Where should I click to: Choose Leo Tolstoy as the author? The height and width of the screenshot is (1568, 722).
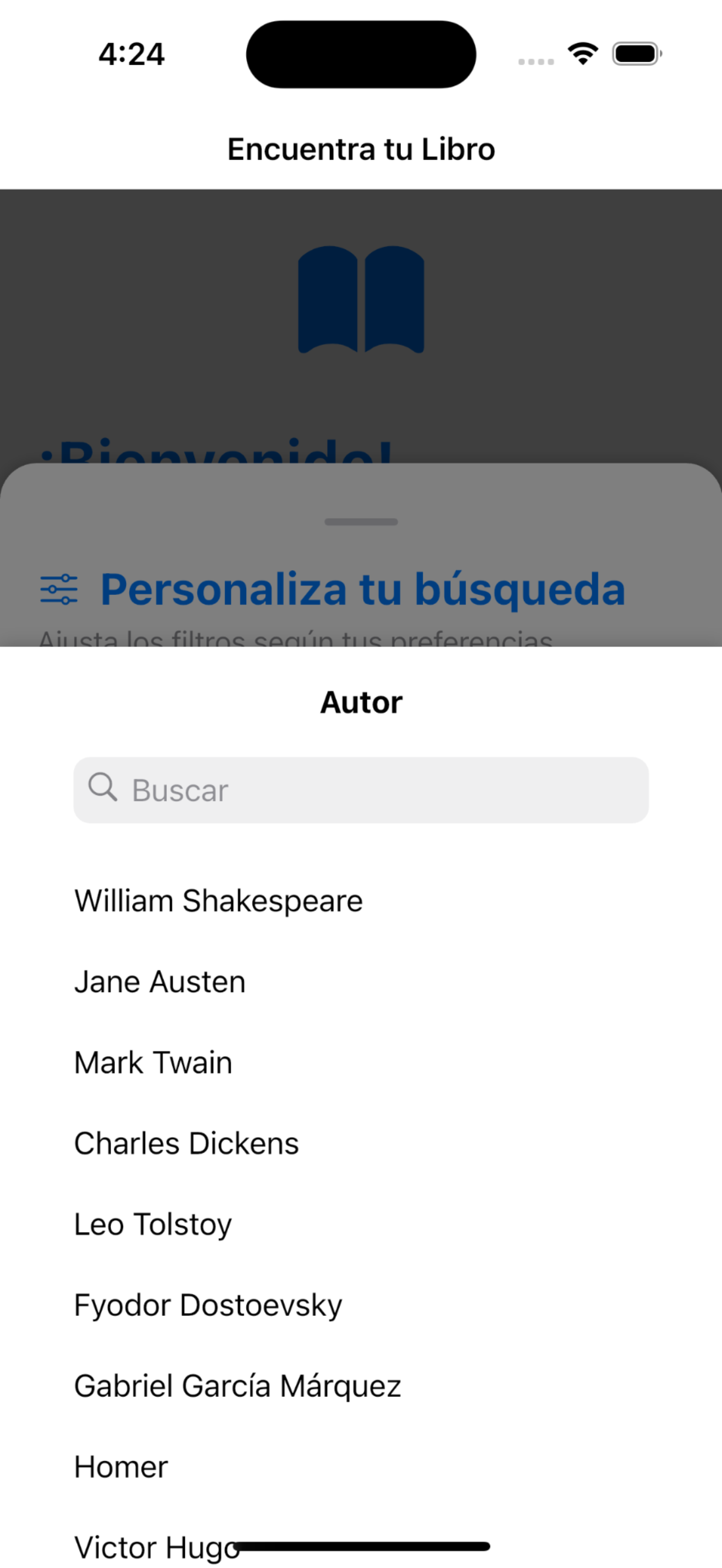pos(361,1224)
